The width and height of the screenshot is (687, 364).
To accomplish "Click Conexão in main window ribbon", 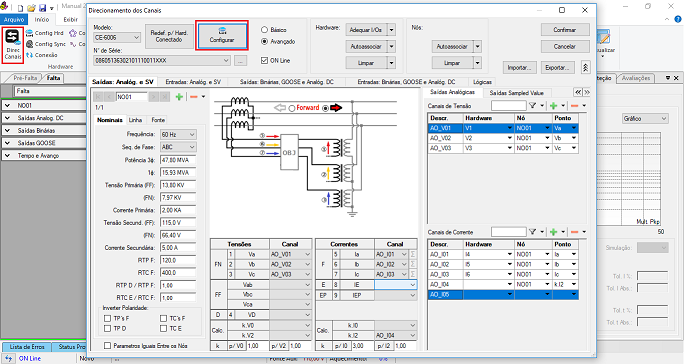I will (42, 55).
